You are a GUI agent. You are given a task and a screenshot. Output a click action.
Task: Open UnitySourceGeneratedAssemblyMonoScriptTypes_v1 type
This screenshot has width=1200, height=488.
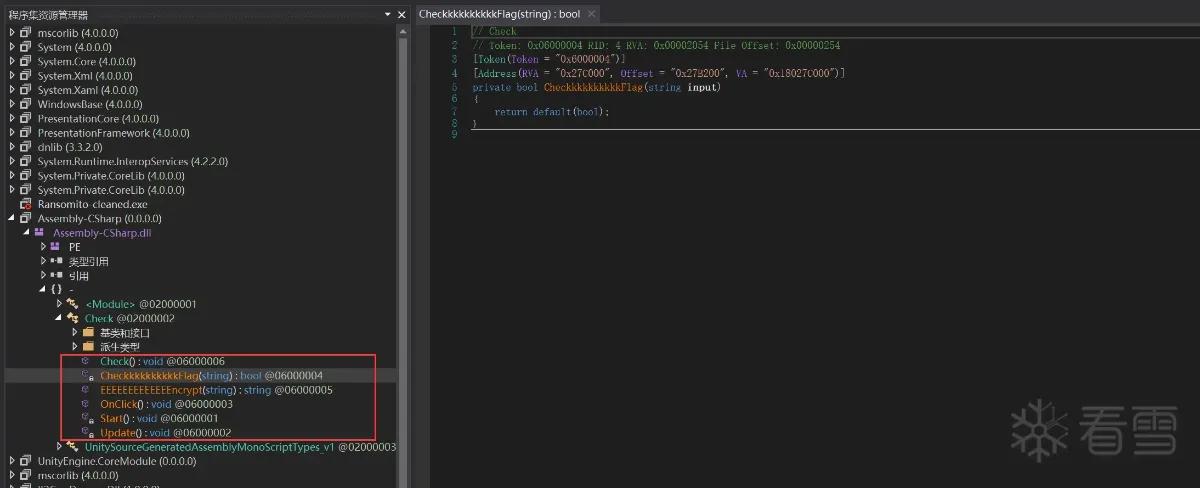(240, 447)
